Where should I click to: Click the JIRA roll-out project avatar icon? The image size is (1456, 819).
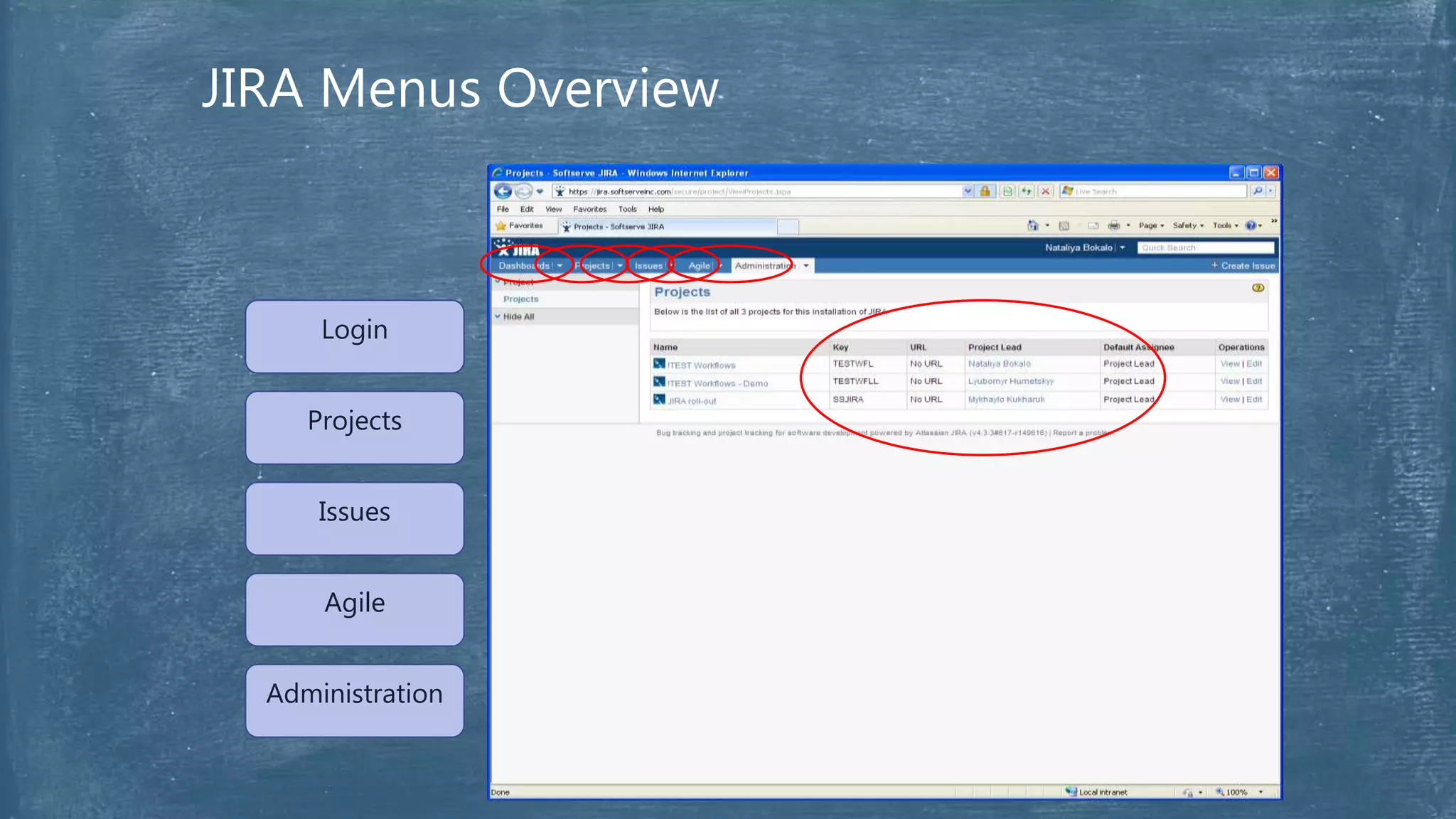(659, 400)
